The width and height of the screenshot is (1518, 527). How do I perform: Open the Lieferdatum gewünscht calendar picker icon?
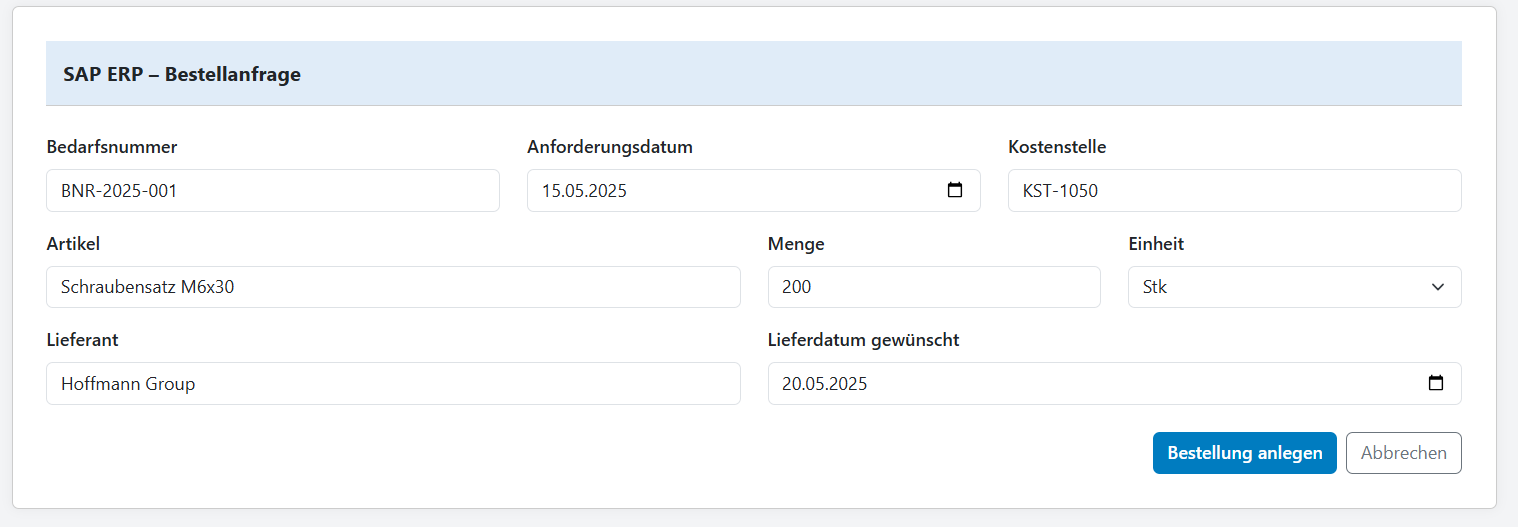(x=1436, y=383)
